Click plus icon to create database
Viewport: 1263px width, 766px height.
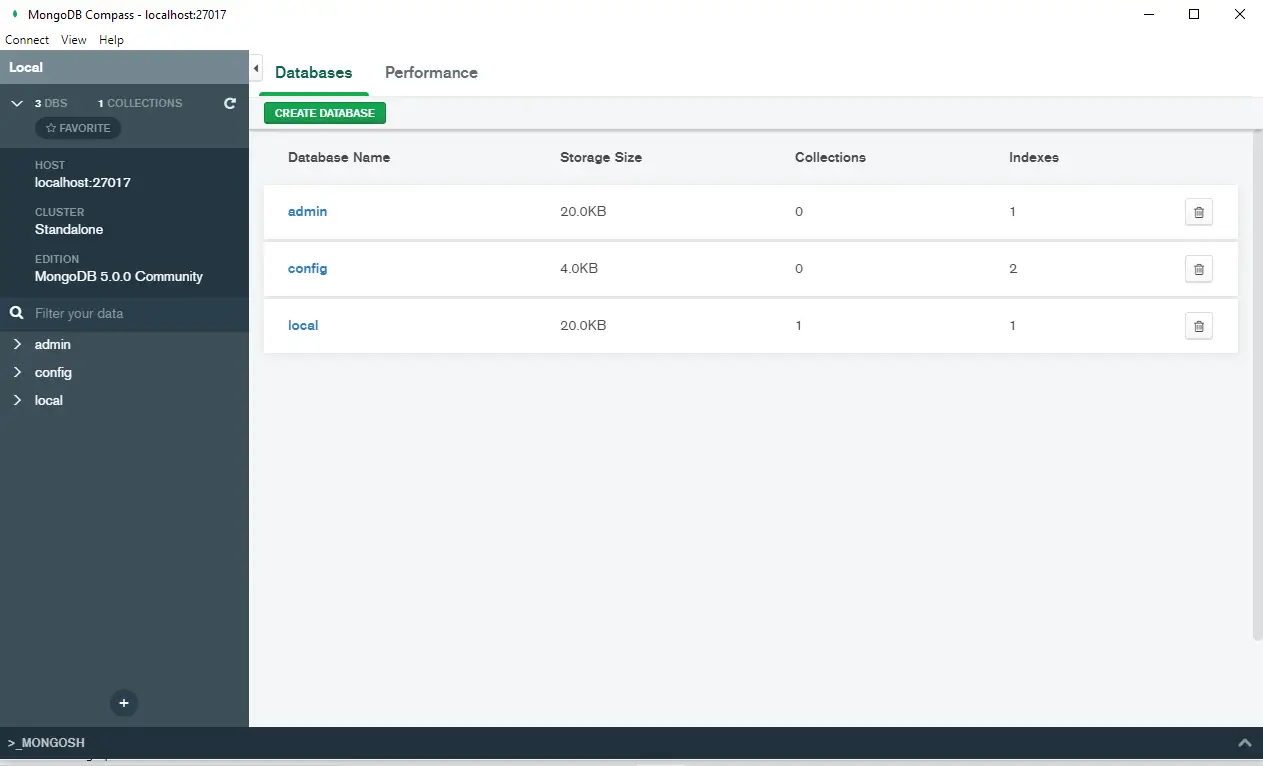[124, 703]
